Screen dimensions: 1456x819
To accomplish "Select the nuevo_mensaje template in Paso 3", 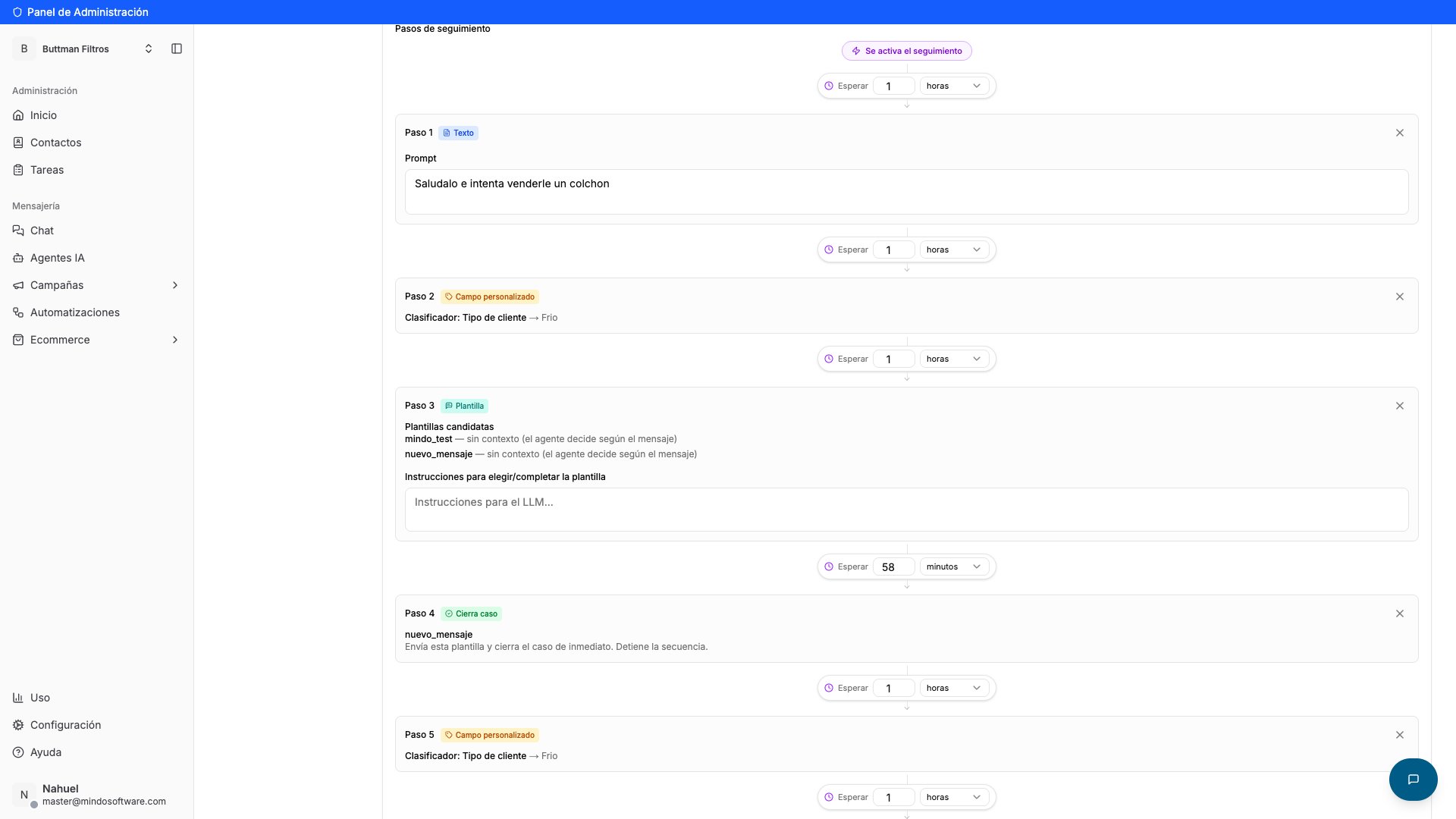I will (x=438, y=454).
